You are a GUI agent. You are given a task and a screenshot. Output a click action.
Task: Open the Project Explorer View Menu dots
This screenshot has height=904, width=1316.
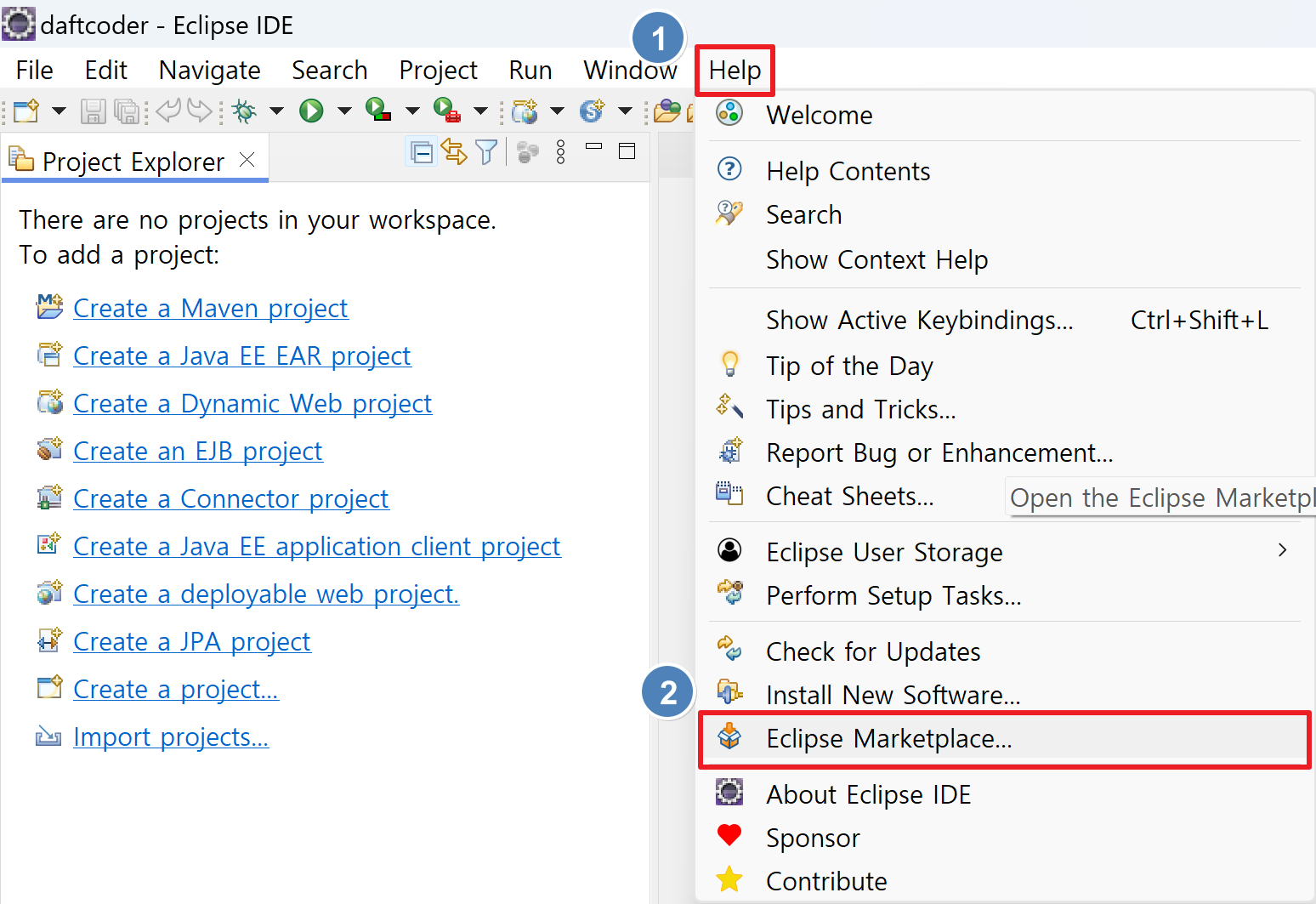(560, 152)
